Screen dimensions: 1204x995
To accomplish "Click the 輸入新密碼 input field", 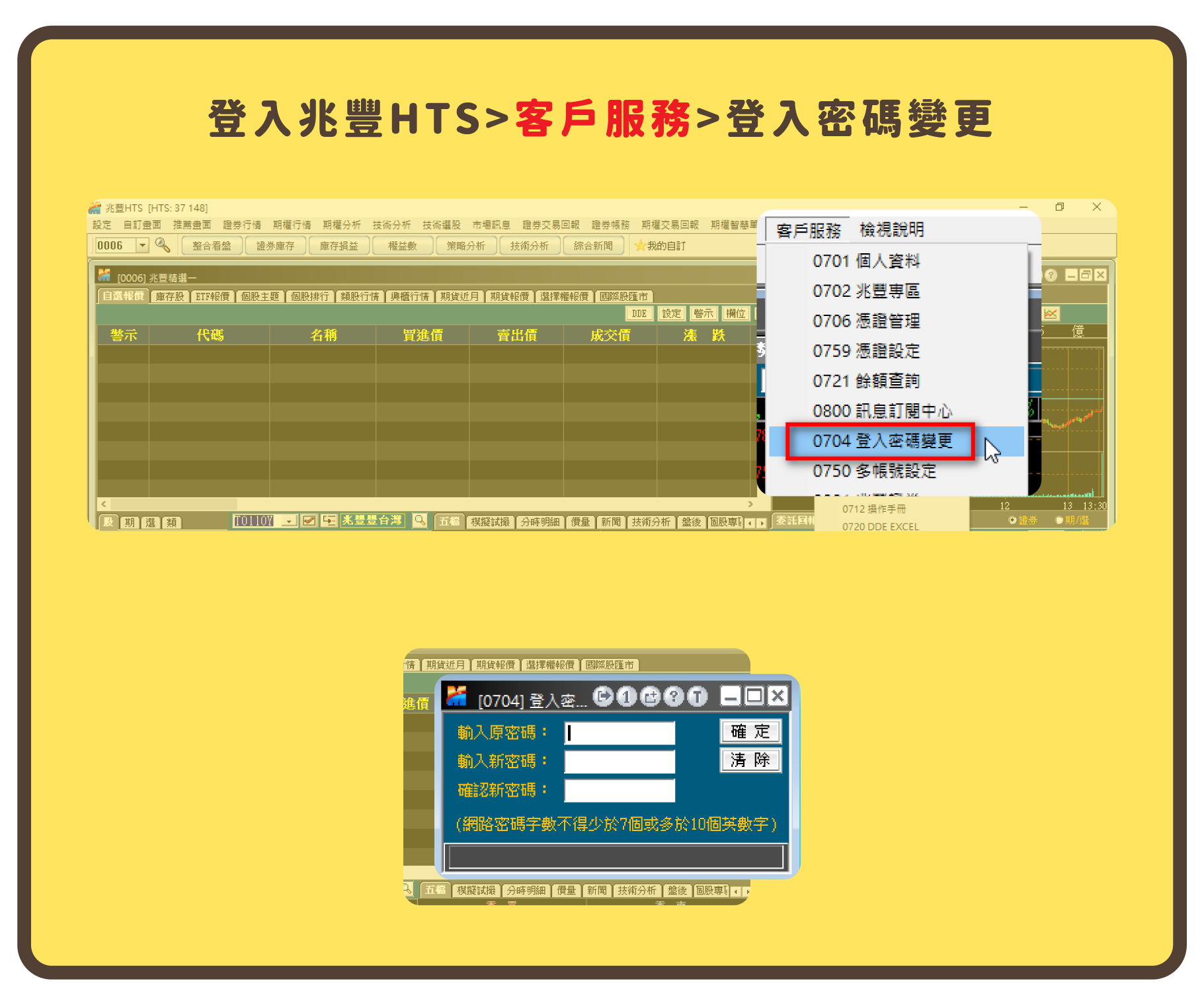I will pyautogui.click(x=619, y=762).
